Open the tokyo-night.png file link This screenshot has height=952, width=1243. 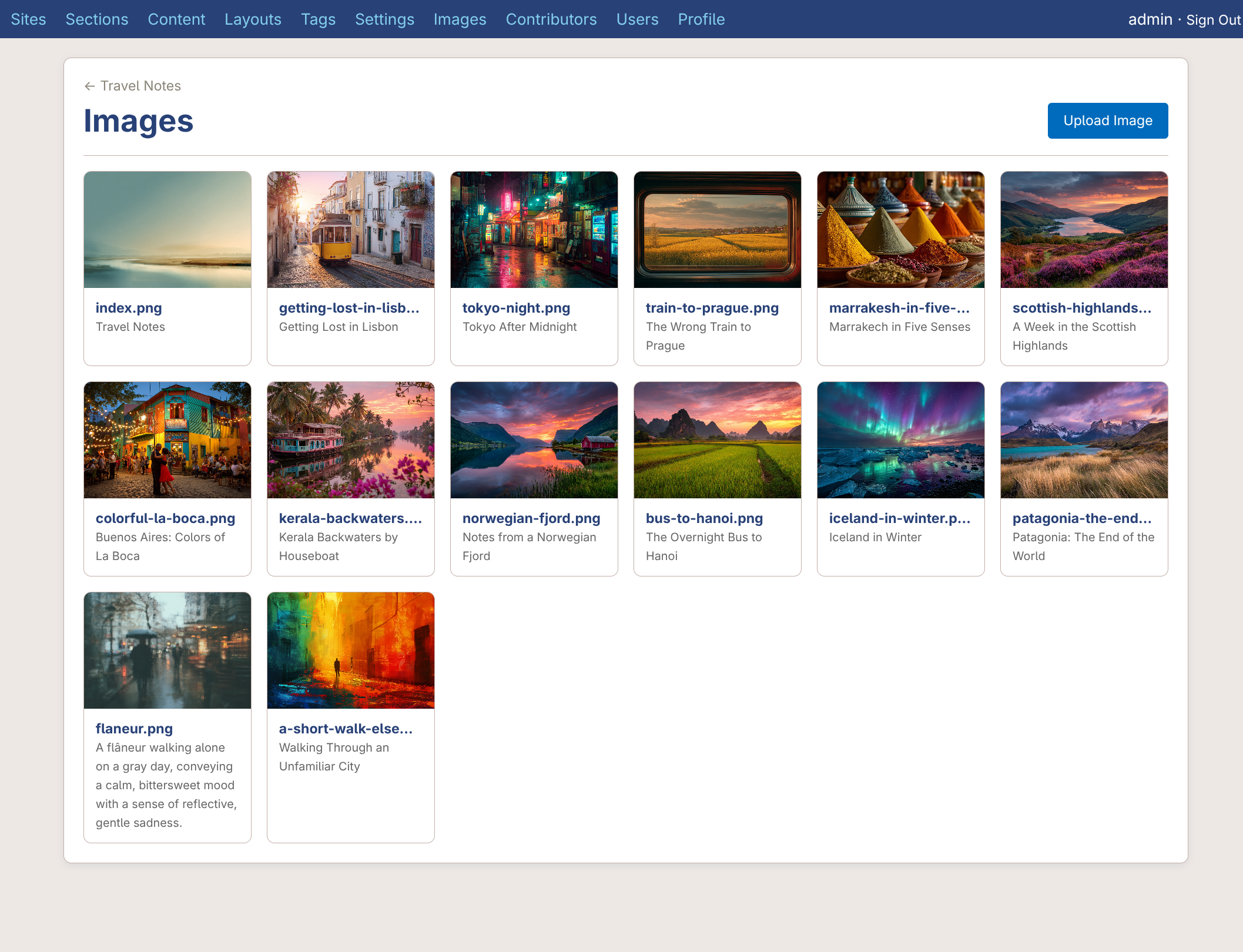point(516,307)
